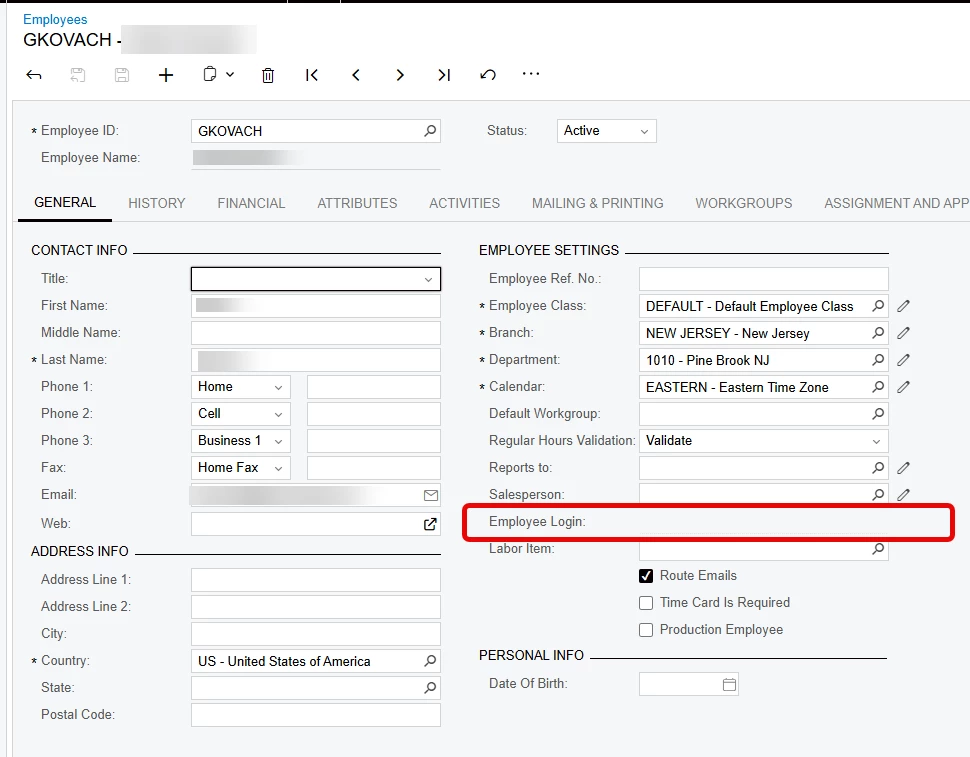
Task: Click the Email envelope icon
Action: 431,495
